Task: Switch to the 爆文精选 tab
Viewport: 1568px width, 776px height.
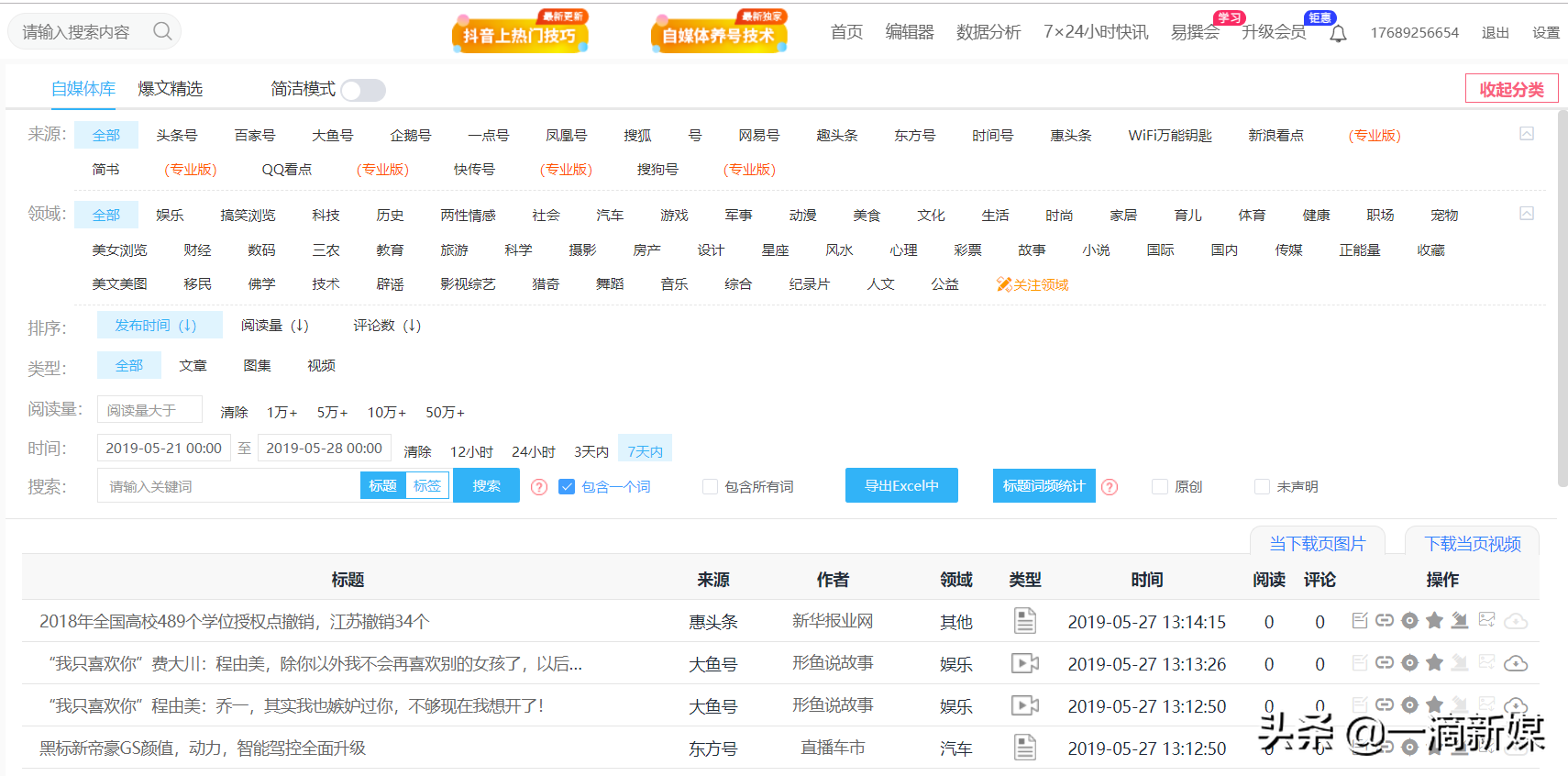Action: [x=171, y=89]
